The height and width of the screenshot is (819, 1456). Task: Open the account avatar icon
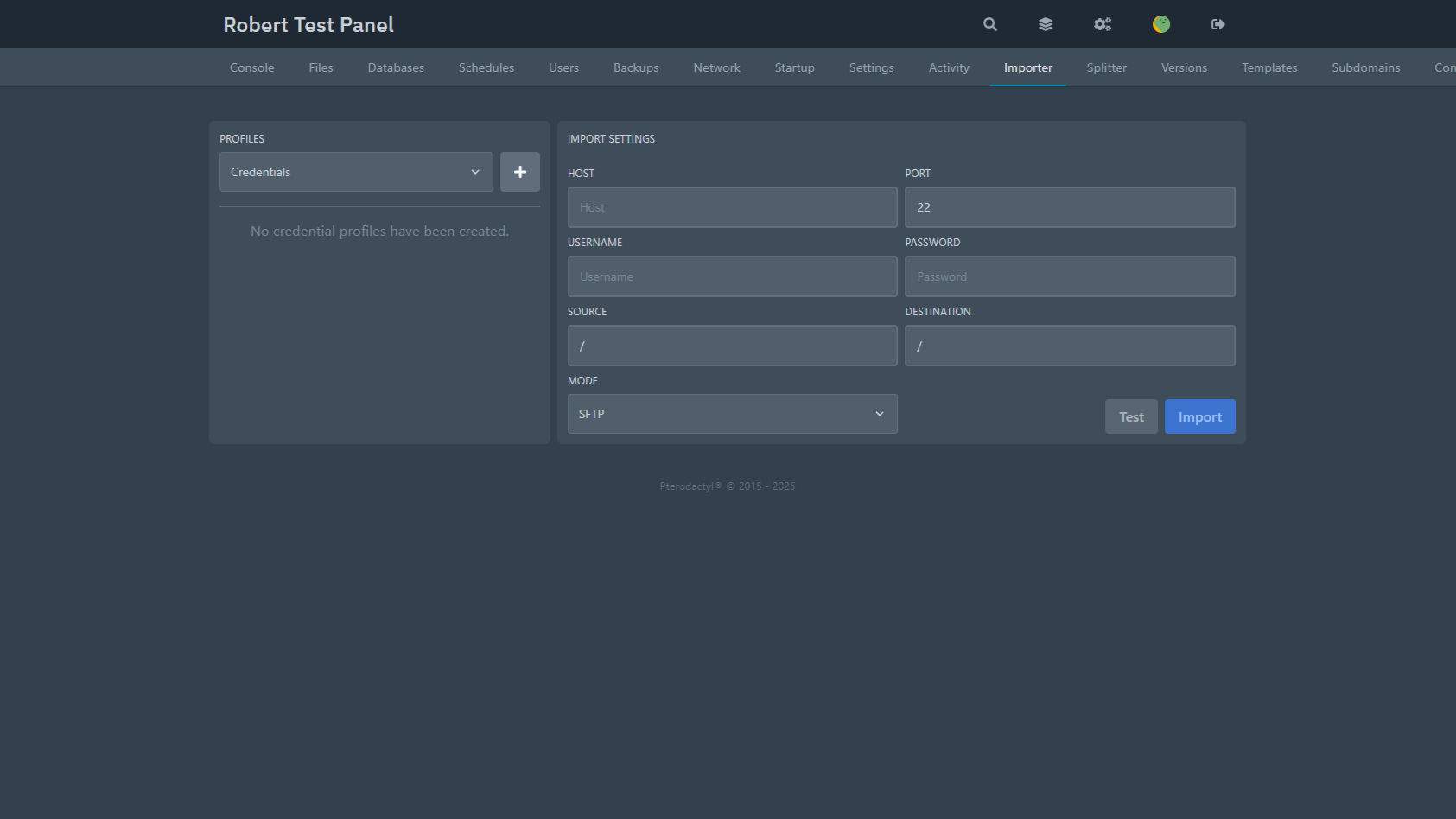coord(1161,24)
